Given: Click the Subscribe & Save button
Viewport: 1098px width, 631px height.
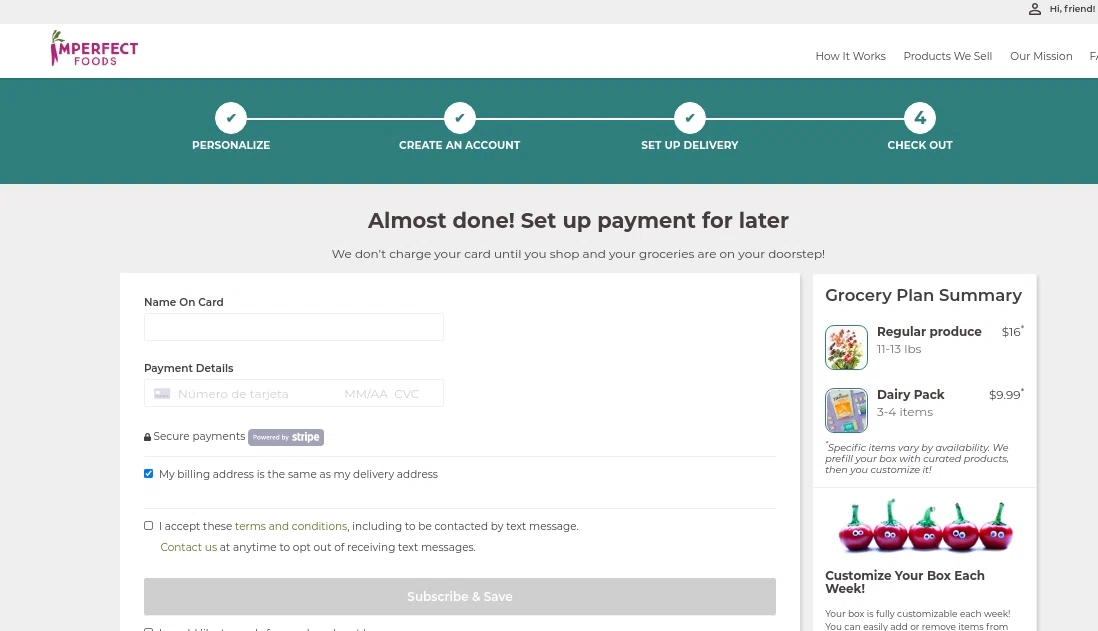Looking at the screenshot, I should [459, 597].
